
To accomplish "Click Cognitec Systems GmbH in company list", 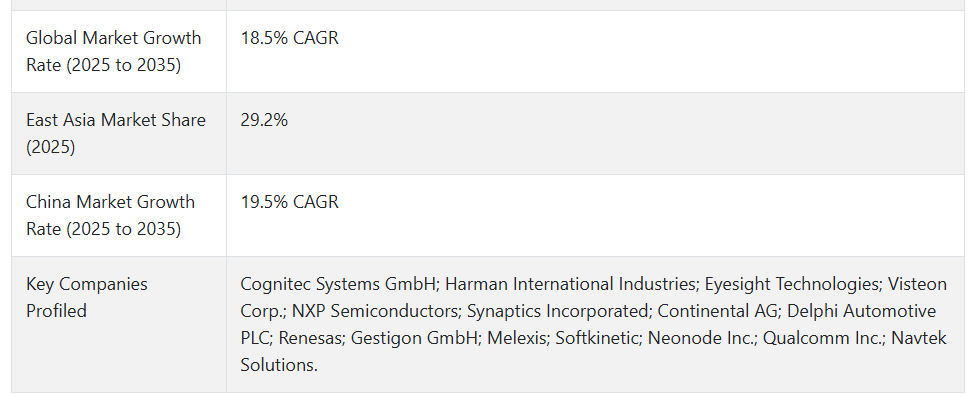I will tap(340, 284).
